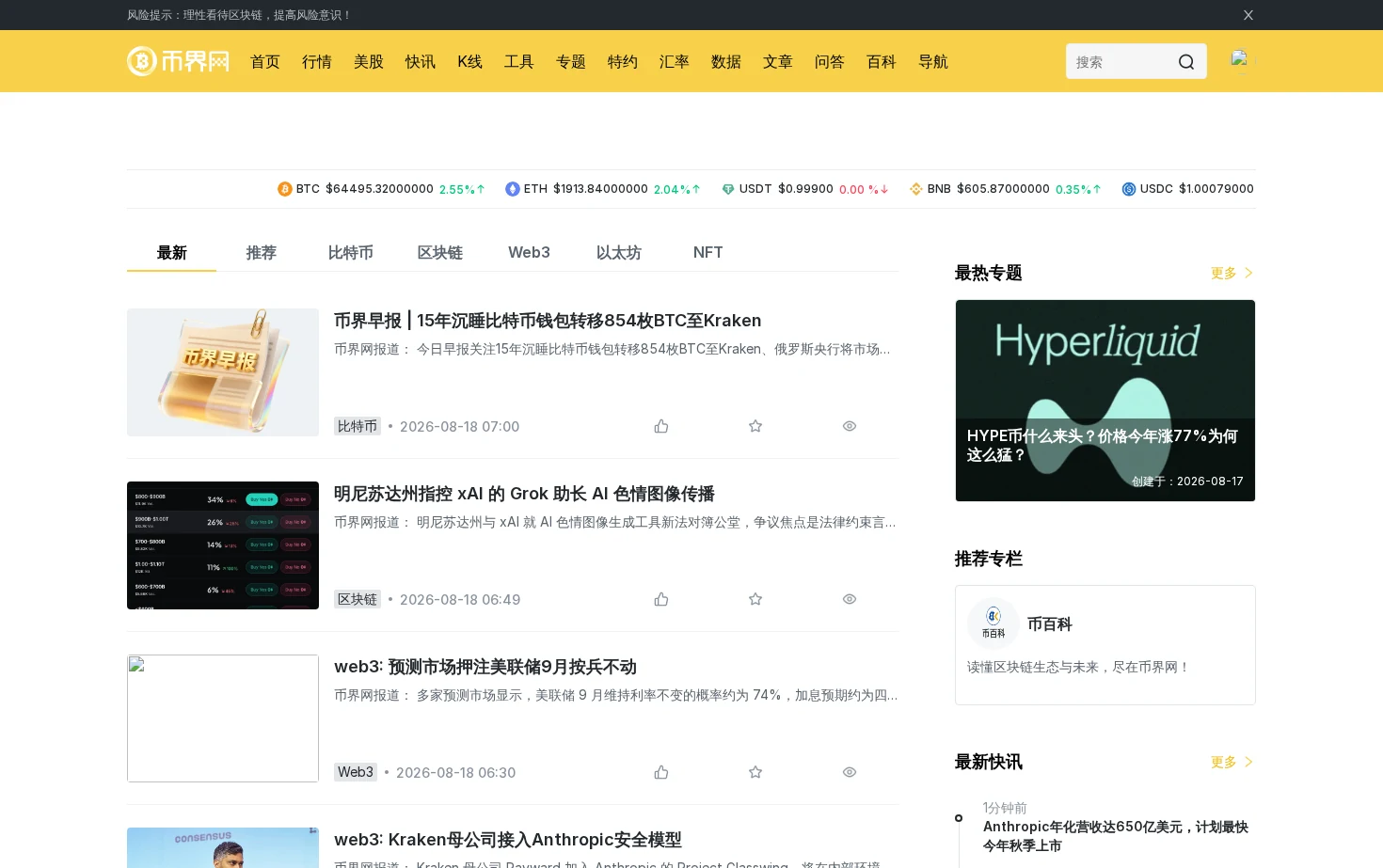Open the Anthropic年化营收达650亿美元 flash news
The image size is (1383, 868).
tap(1116, 836)
